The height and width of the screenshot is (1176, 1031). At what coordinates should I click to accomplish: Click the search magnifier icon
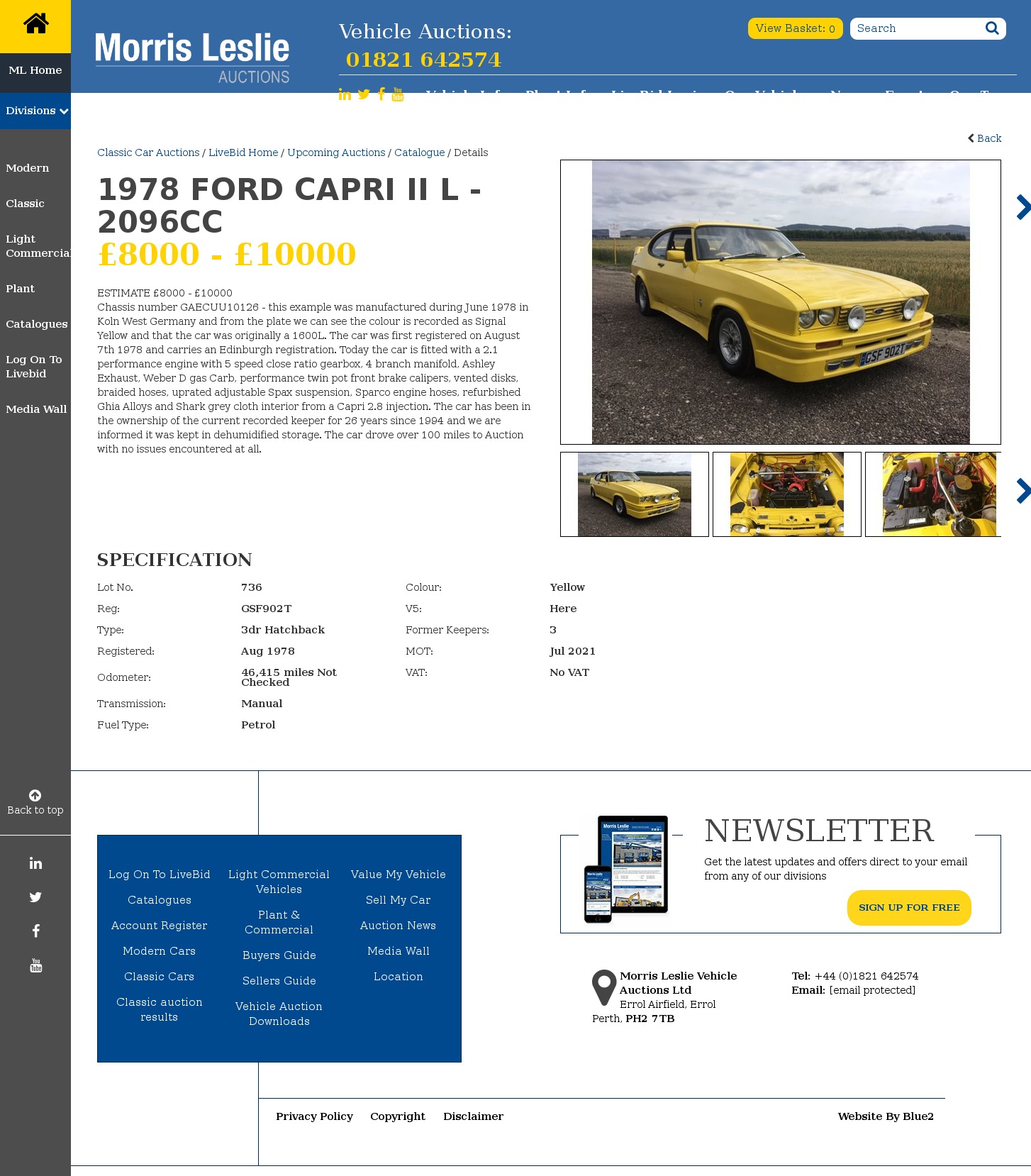[992, 28]
